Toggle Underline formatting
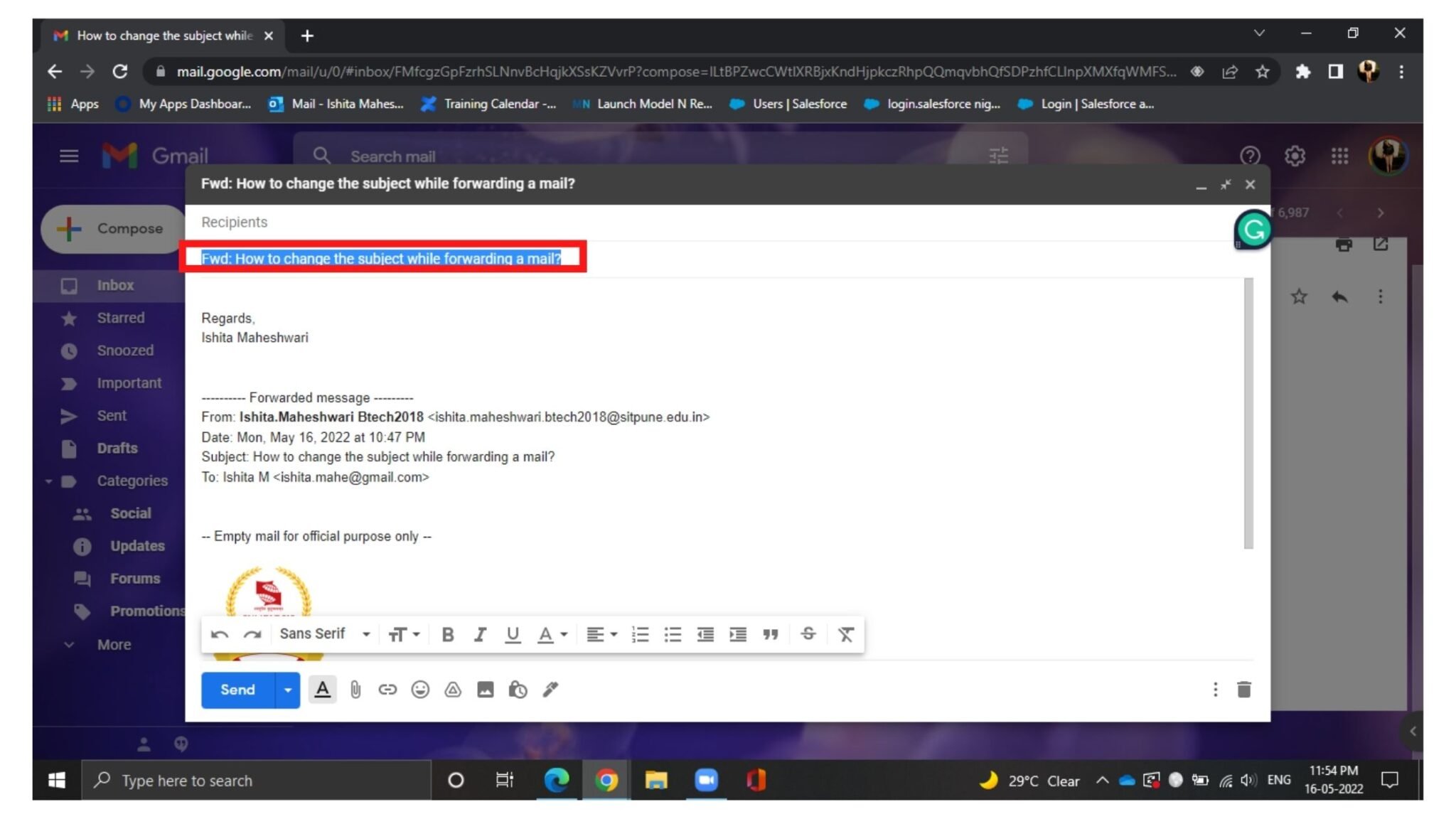1456x819 pixels. point(513,634)
